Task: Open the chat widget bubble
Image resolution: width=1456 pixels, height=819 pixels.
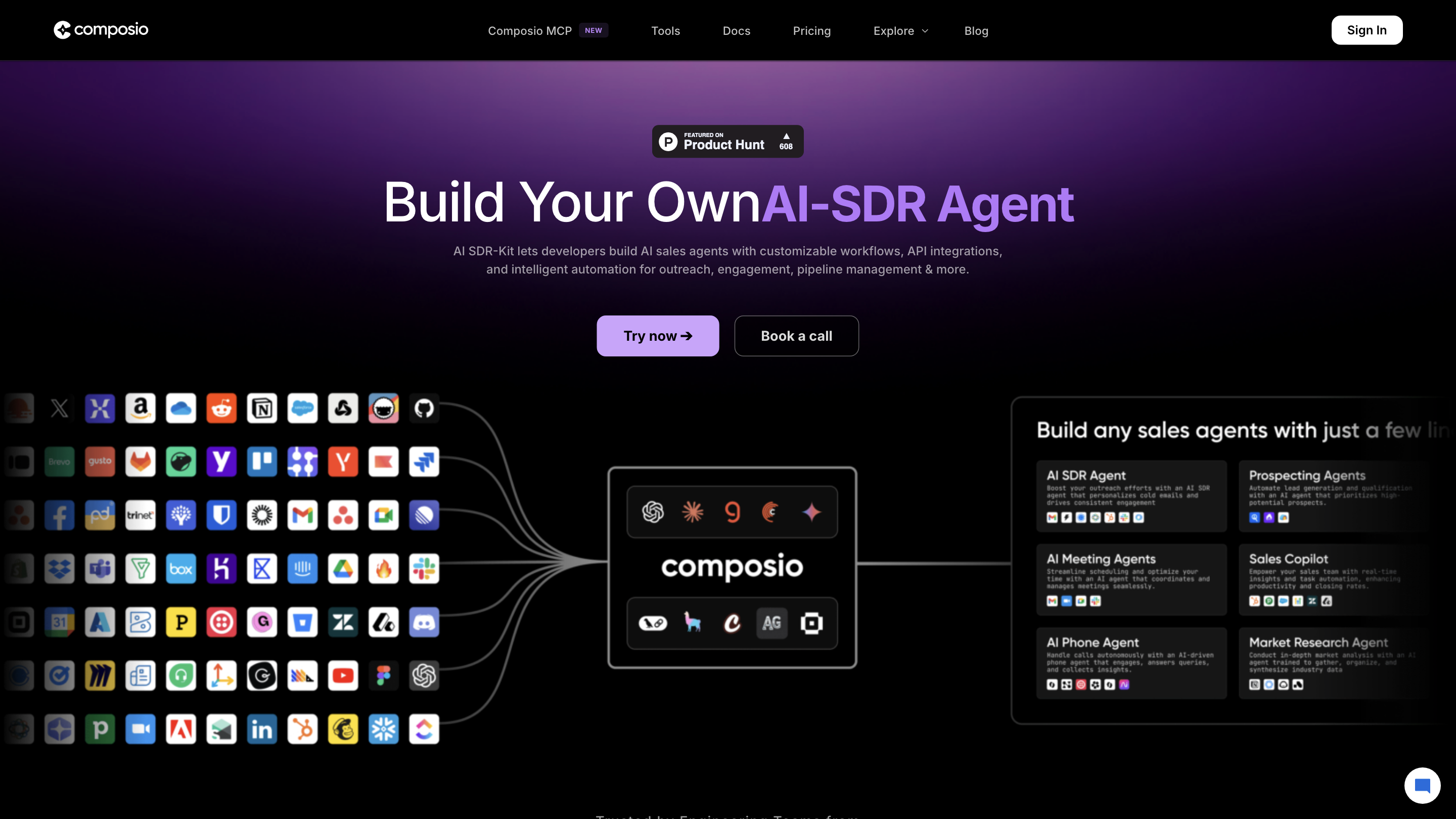Action: tap(1423, 785)
